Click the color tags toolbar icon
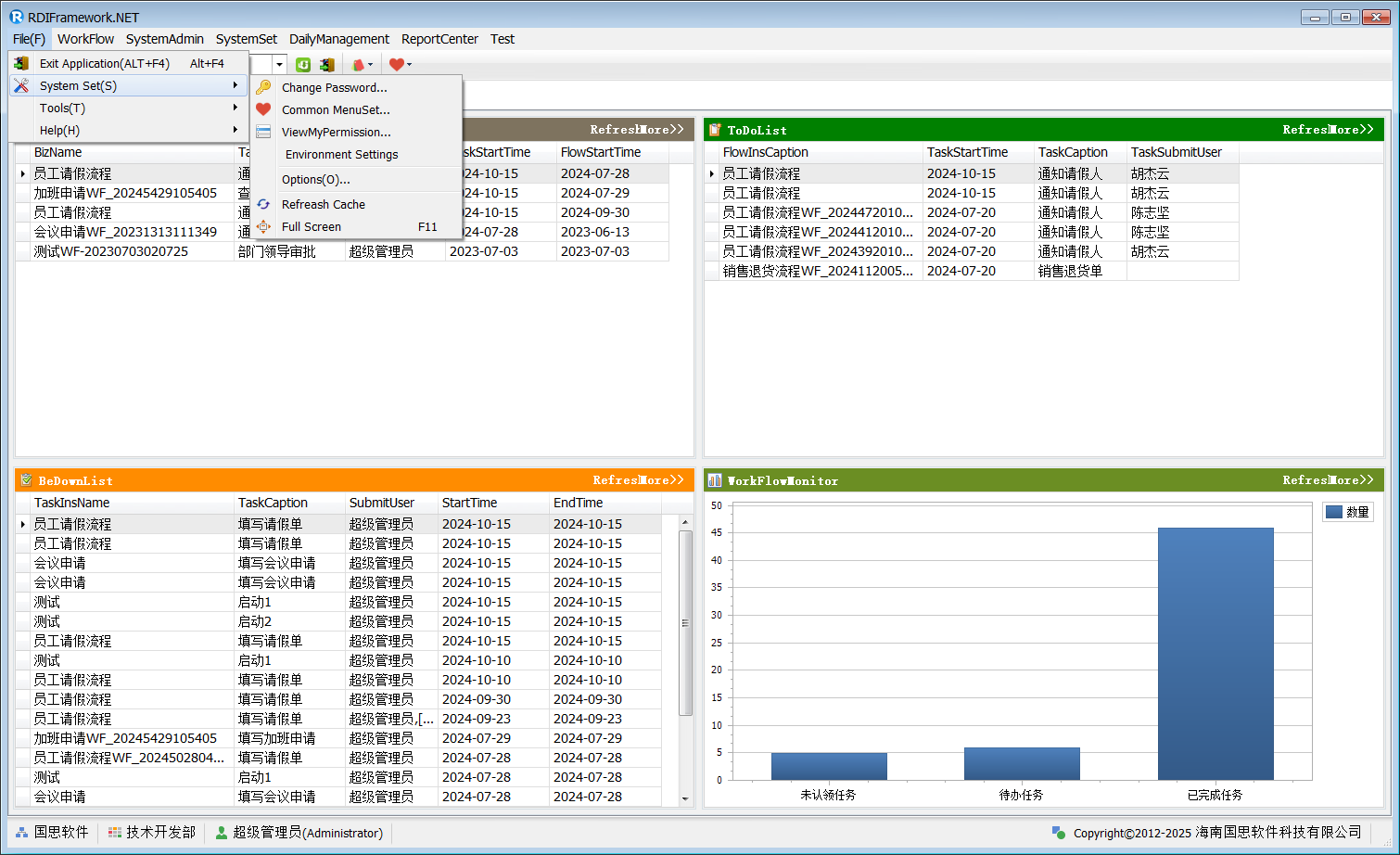Image resolution: width=1400 pixels, height=855 pixels. pos(359,65)
